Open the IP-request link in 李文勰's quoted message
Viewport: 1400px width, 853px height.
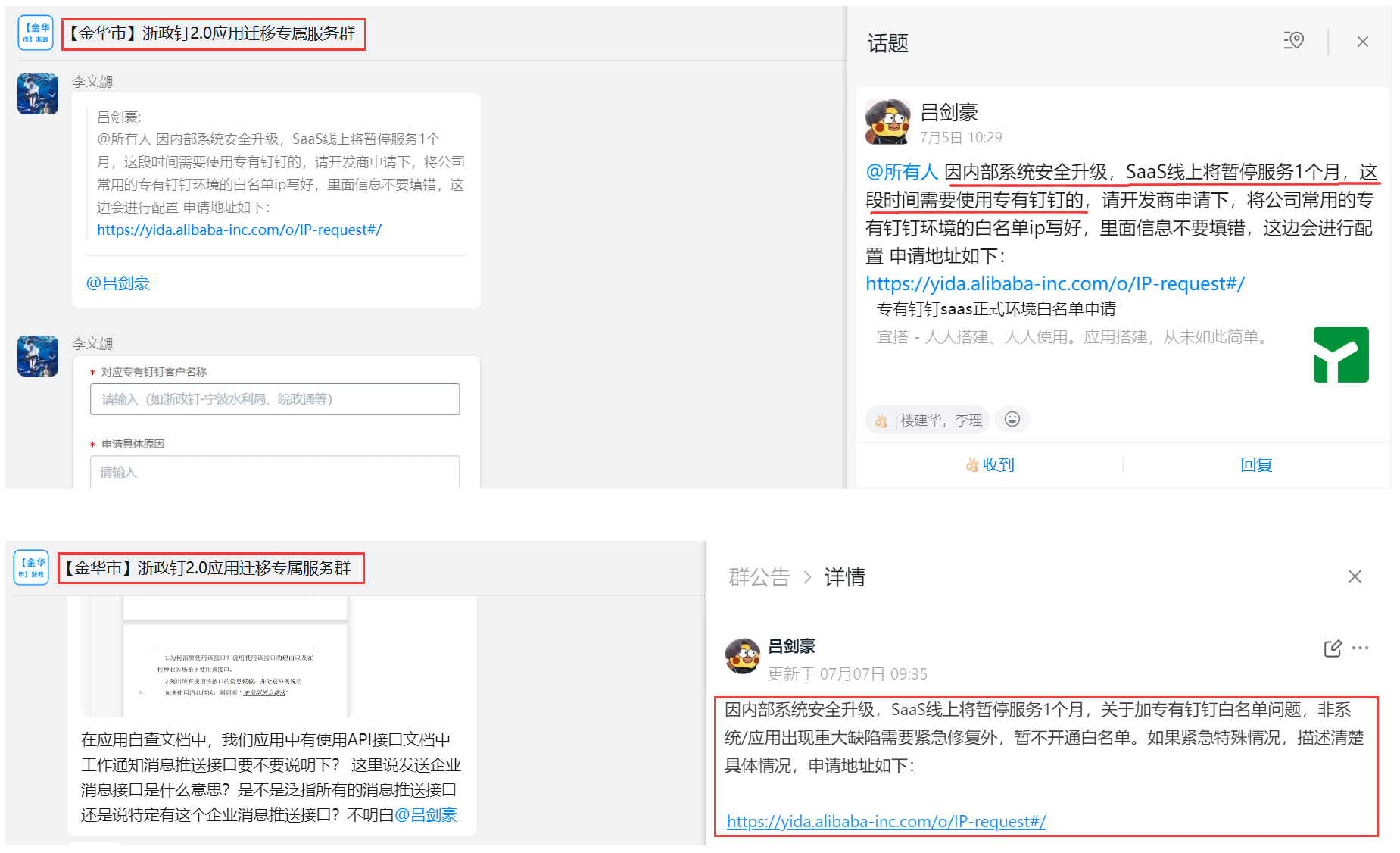pos(239,230)
